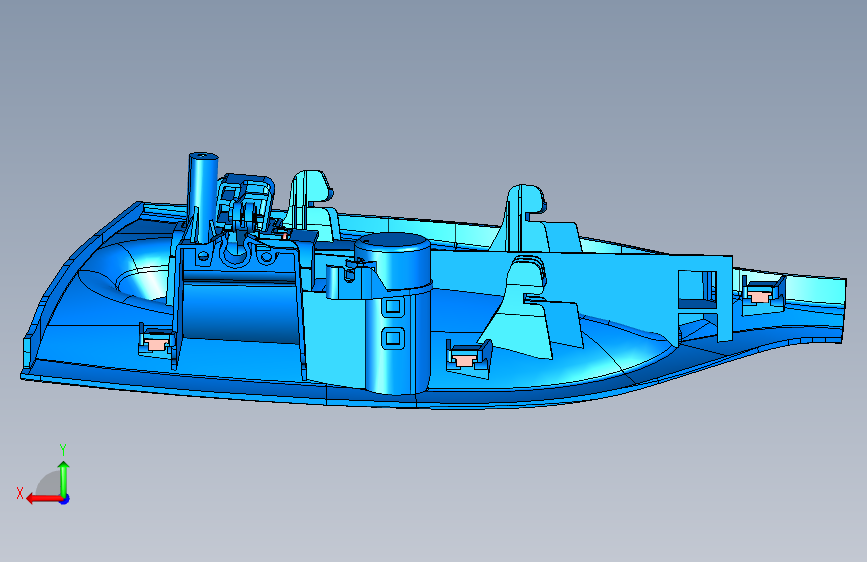Select the upper square recess on cylindrical boss

pyautogui.click(x=393, y=306)
